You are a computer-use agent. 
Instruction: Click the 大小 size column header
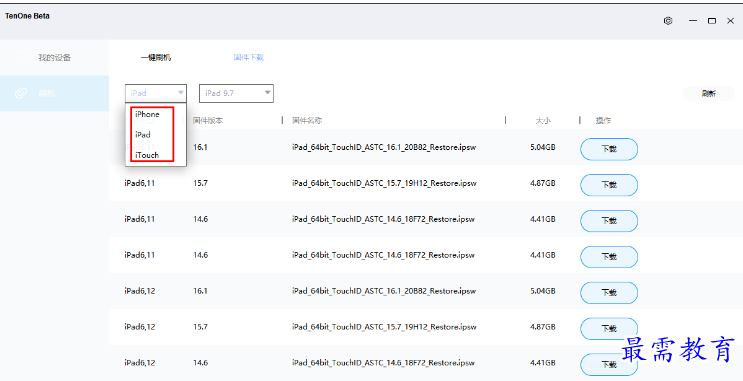(543, 121)
